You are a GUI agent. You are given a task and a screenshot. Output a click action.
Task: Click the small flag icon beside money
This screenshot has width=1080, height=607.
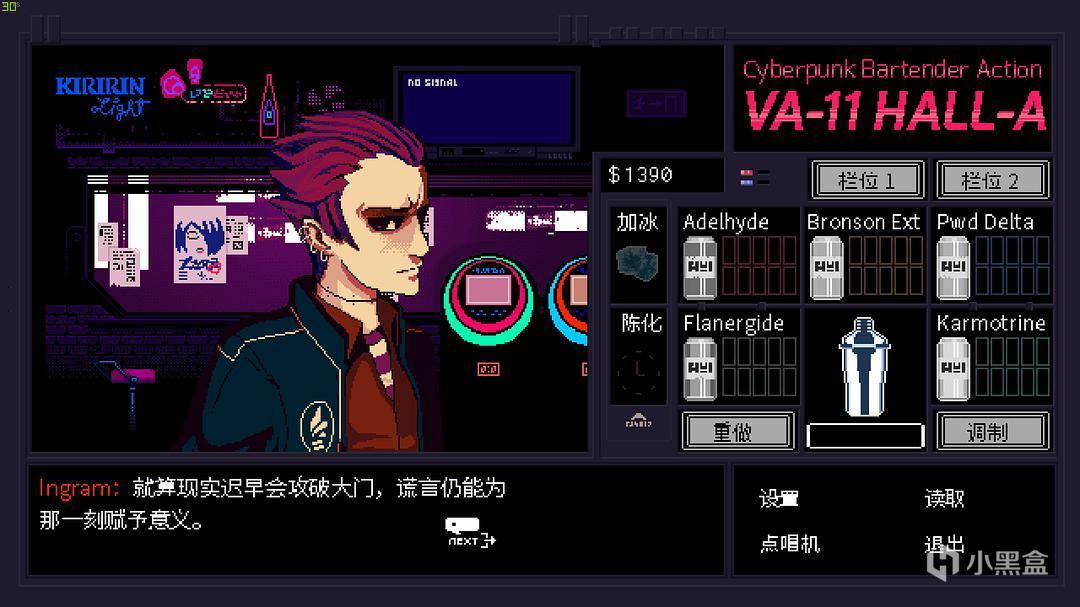747,177
